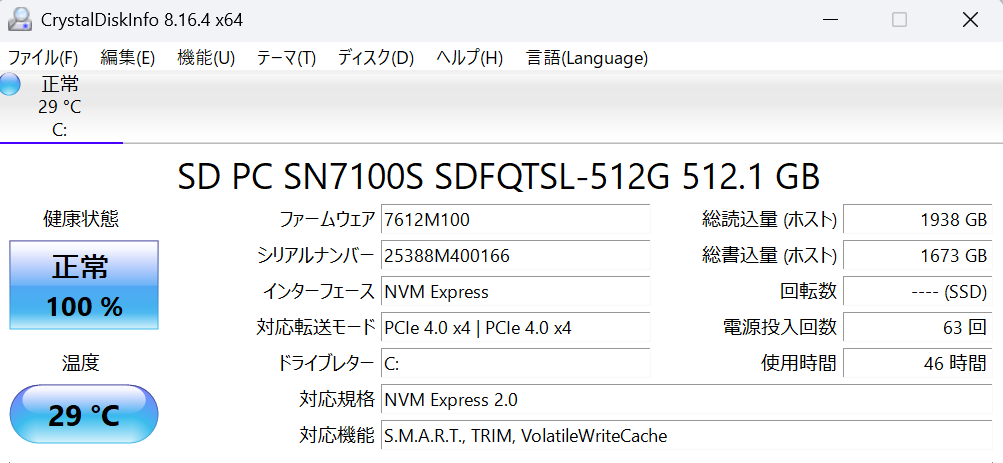Open the 機能(U) menu
This screenshot has width=1003, height=463.
click(206, 58)
